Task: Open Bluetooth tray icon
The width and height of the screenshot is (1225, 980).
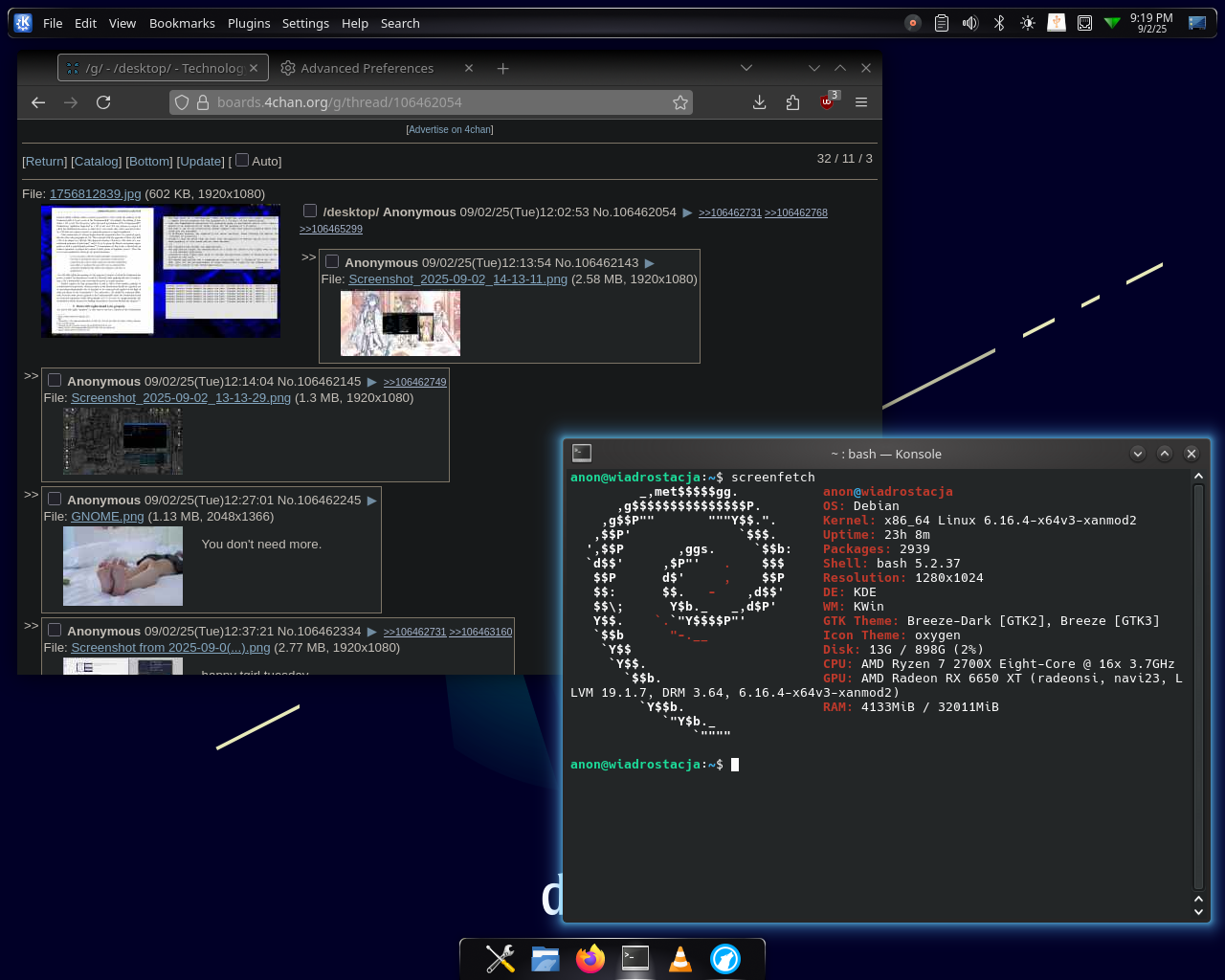Action: [x=998, y=23]
